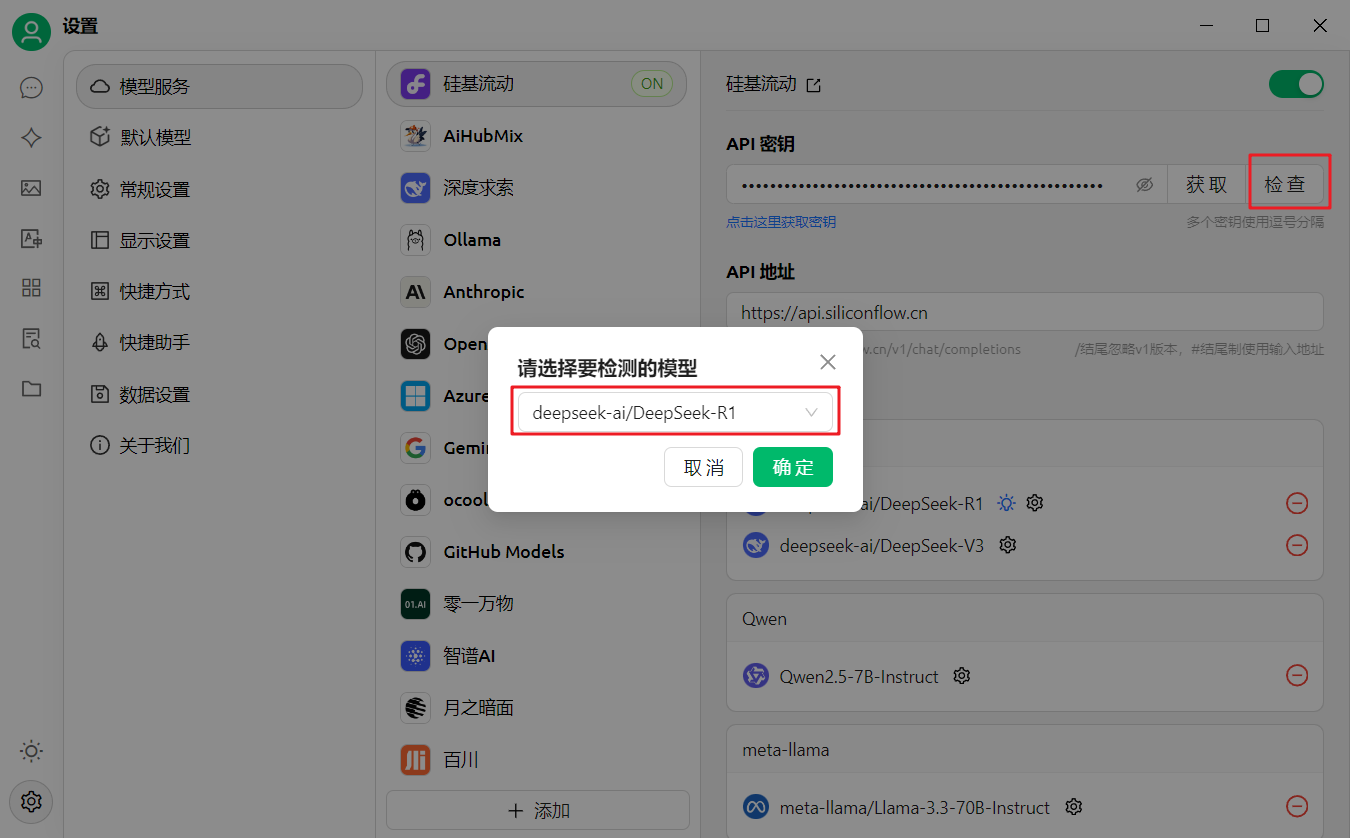Click the meta-llama/Llama-3.3-70B-Instruct model name

click(x=915, y=807)
